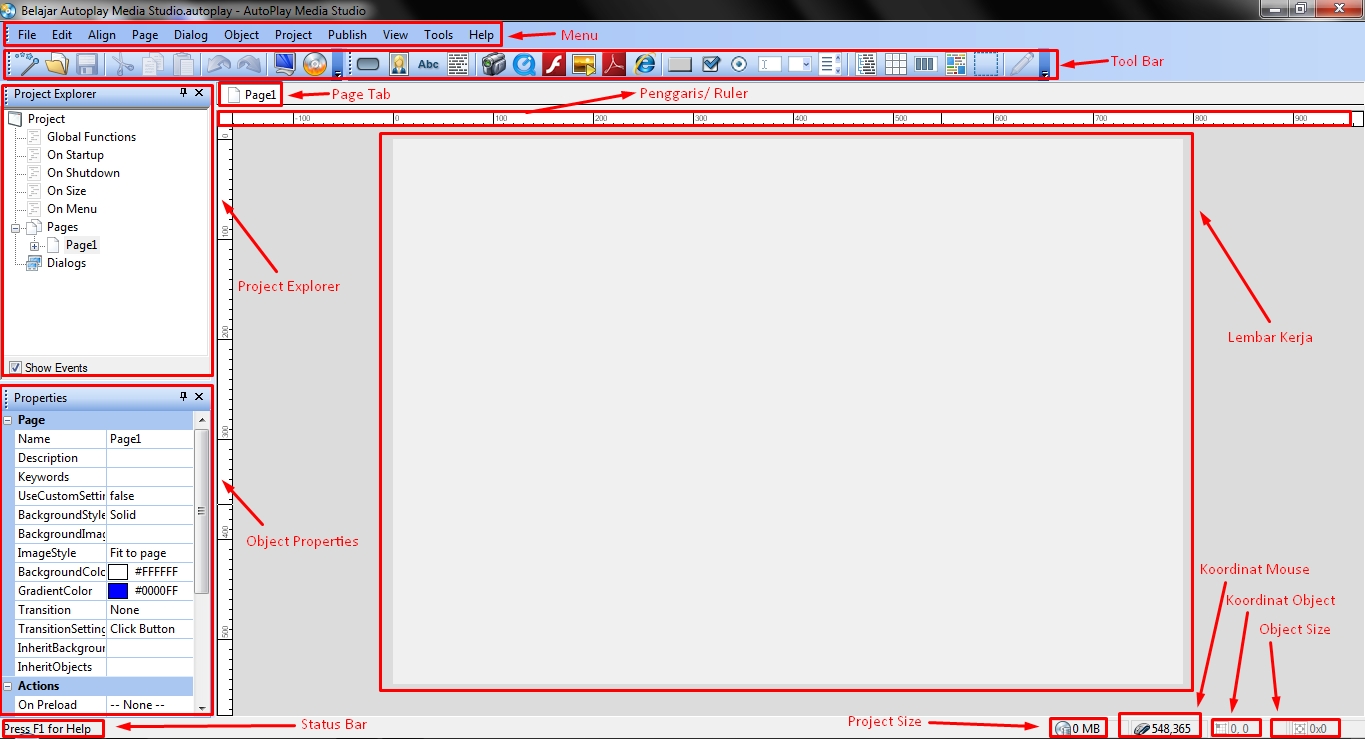Insert a PDF object
This screenshot has width=1365, height=739.
pos(614,64)
